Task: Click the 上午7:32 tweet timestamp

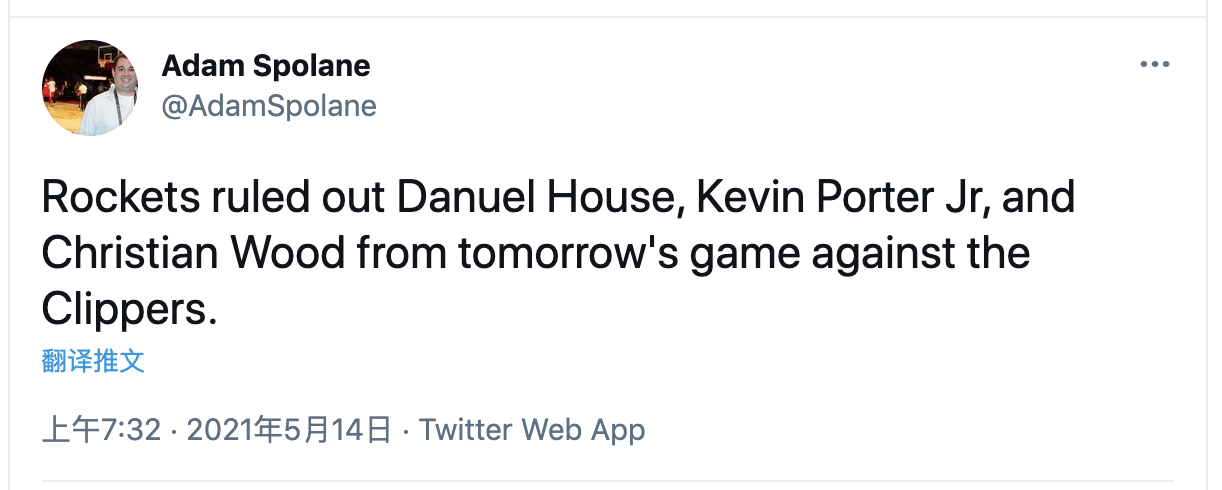Action: [101, 430]
